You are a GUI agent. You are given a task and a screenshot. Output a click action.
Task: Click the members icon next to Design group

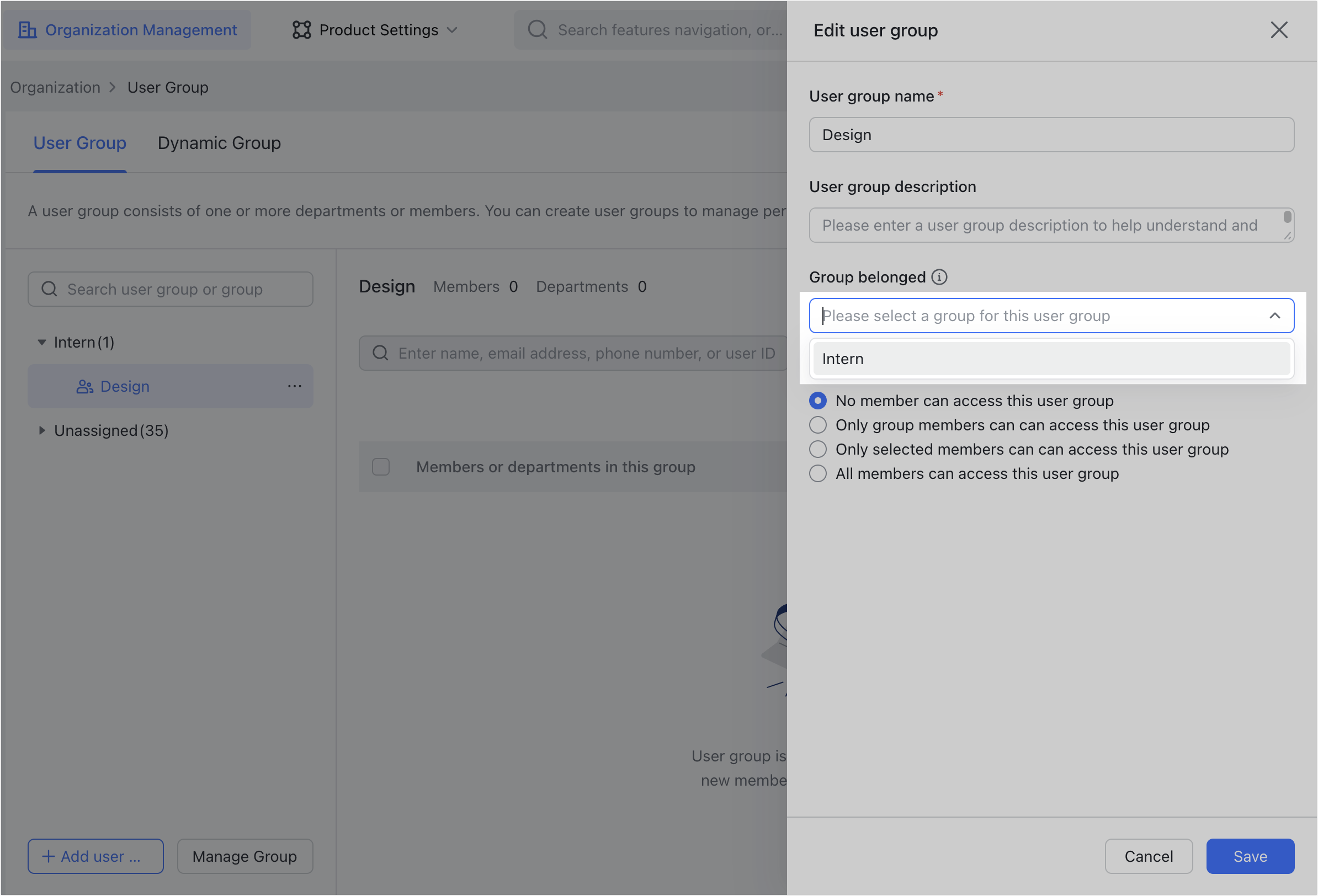click(x=85, y=386)
